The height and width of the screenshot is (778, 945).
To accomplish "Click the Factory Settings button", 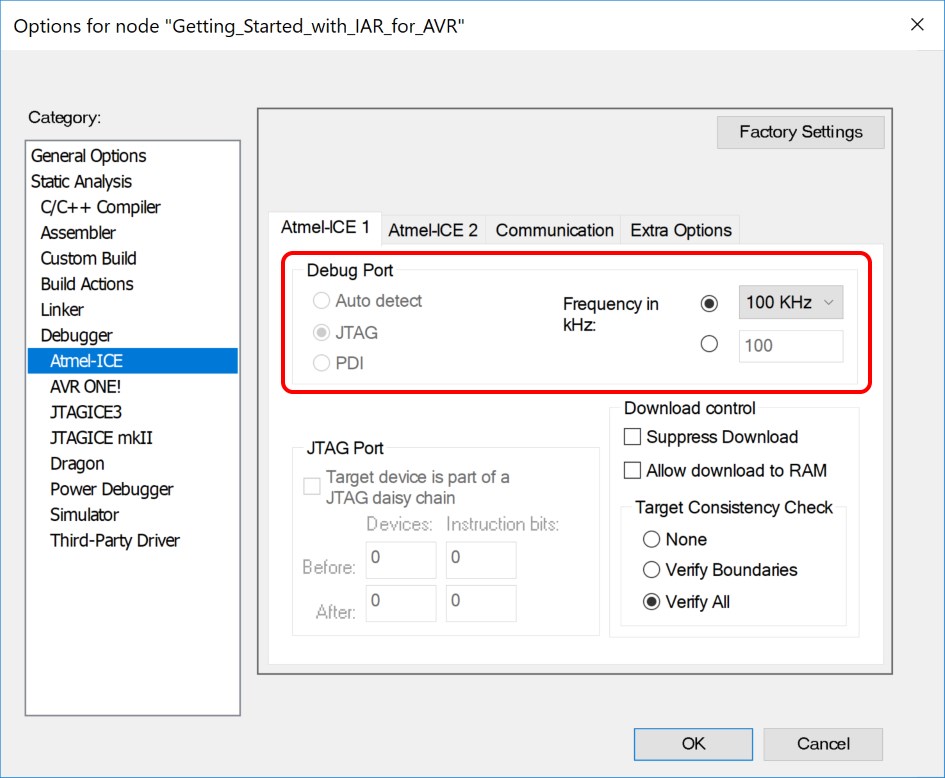I will [x=800, y=132].
